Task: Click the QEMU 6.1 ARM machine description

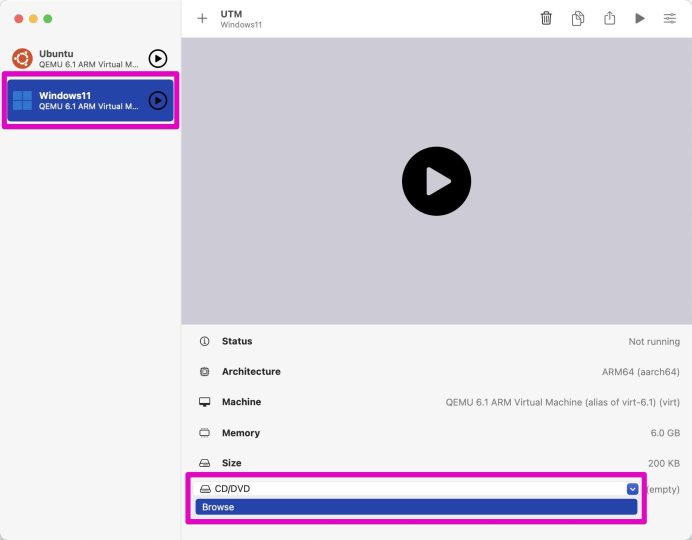Action: point(563,402)
